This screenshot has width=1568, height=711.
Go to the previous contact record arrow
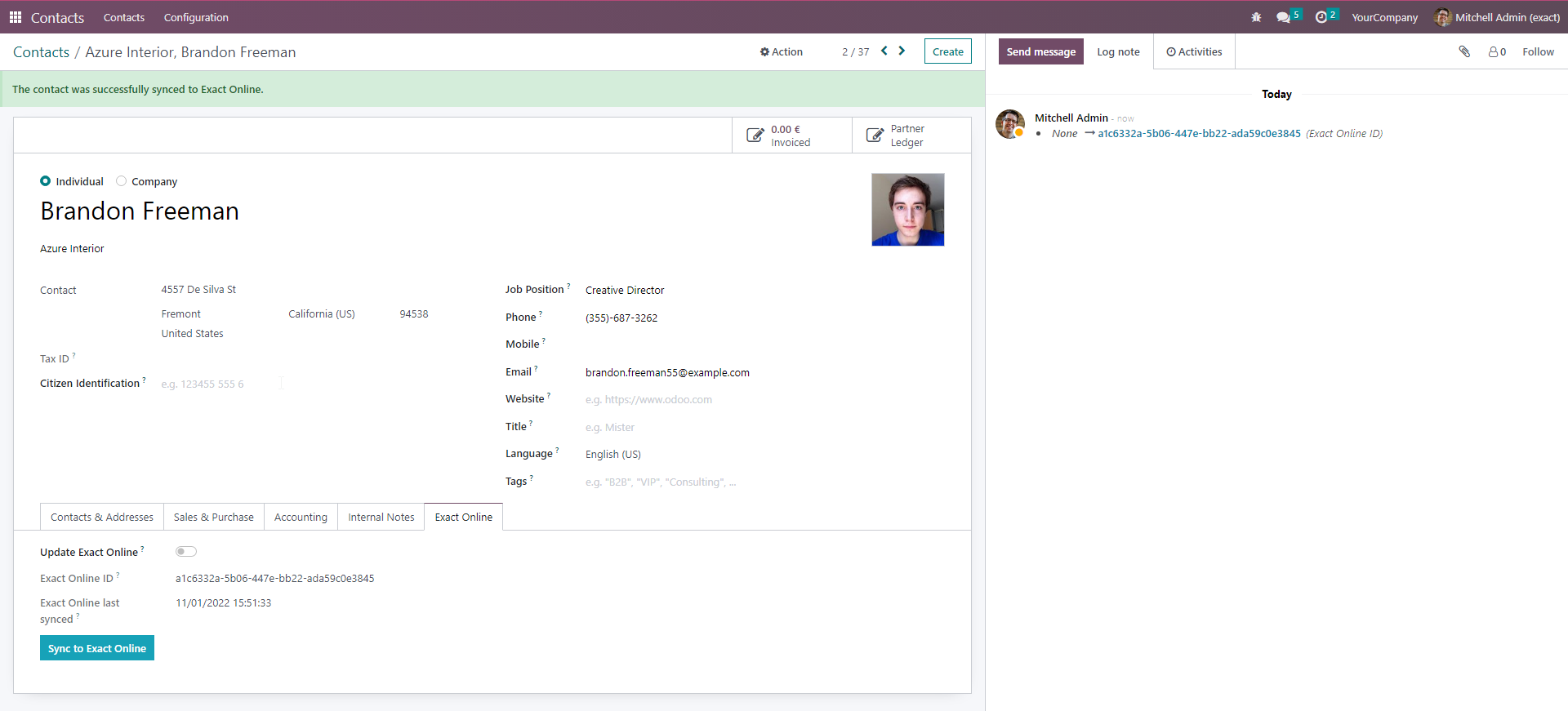pyautogui.click(x=884, y=51)
